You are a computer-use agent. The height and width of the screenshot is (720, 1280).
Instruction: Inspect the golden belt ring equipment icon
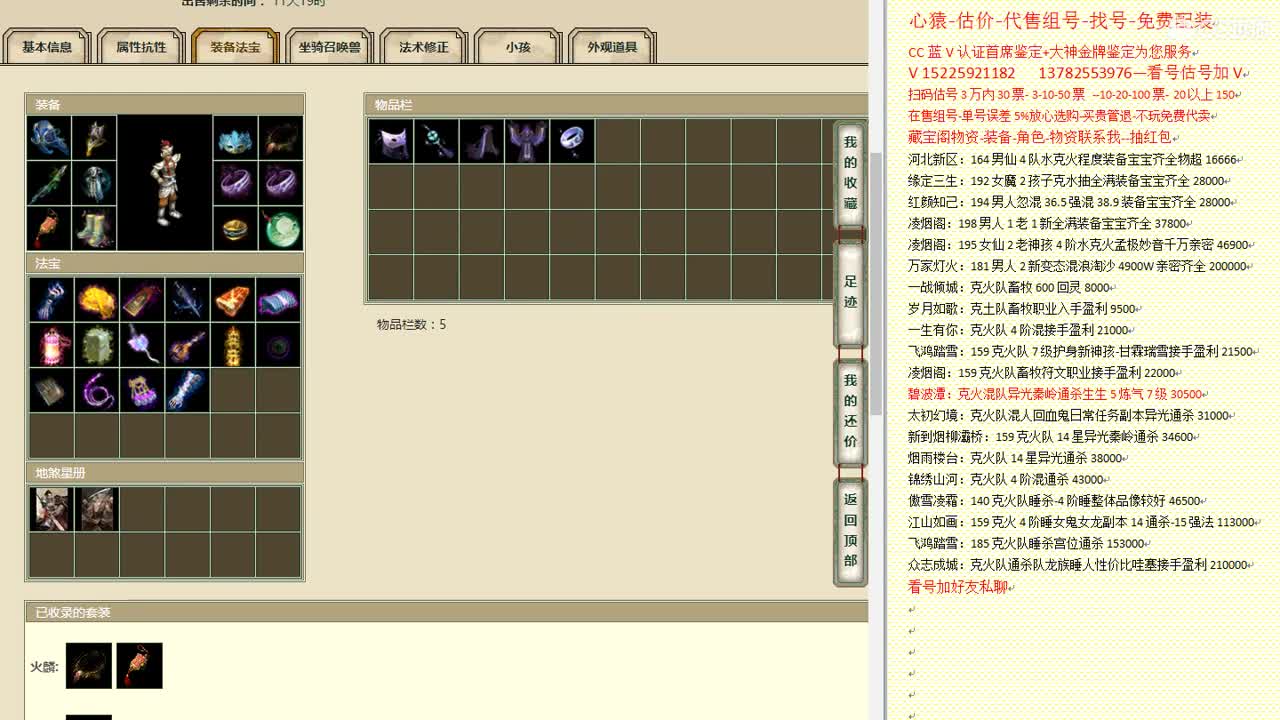click(236, 228)
